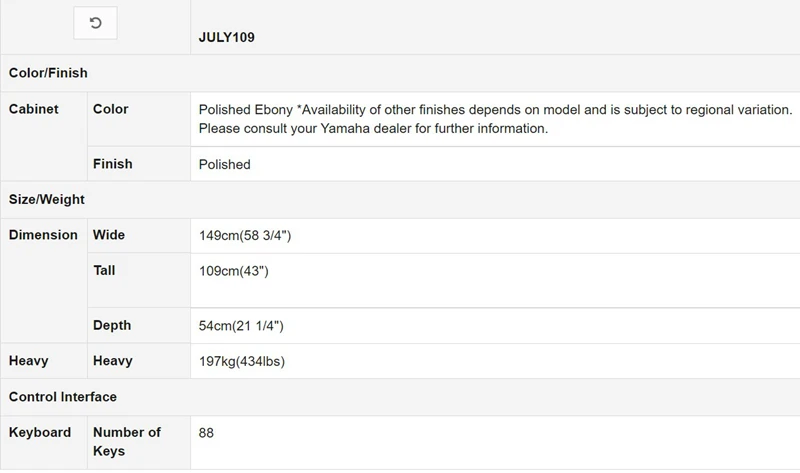Click the 109cm height value

pos(233,271)
